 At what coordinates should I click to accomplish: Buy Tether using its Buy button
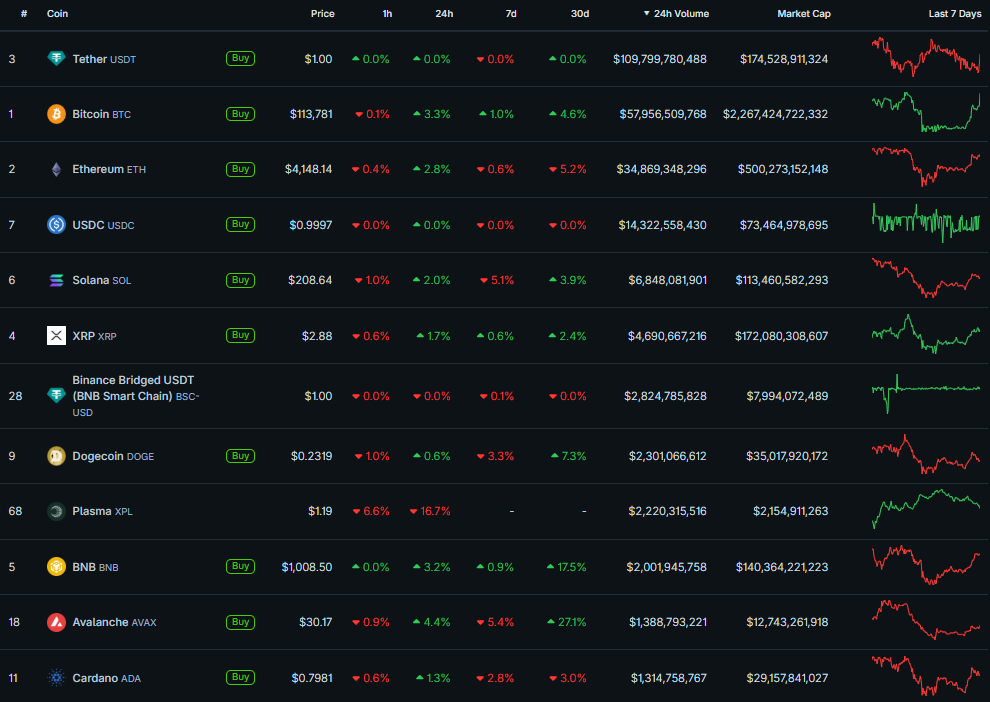[x=241, y=59]
